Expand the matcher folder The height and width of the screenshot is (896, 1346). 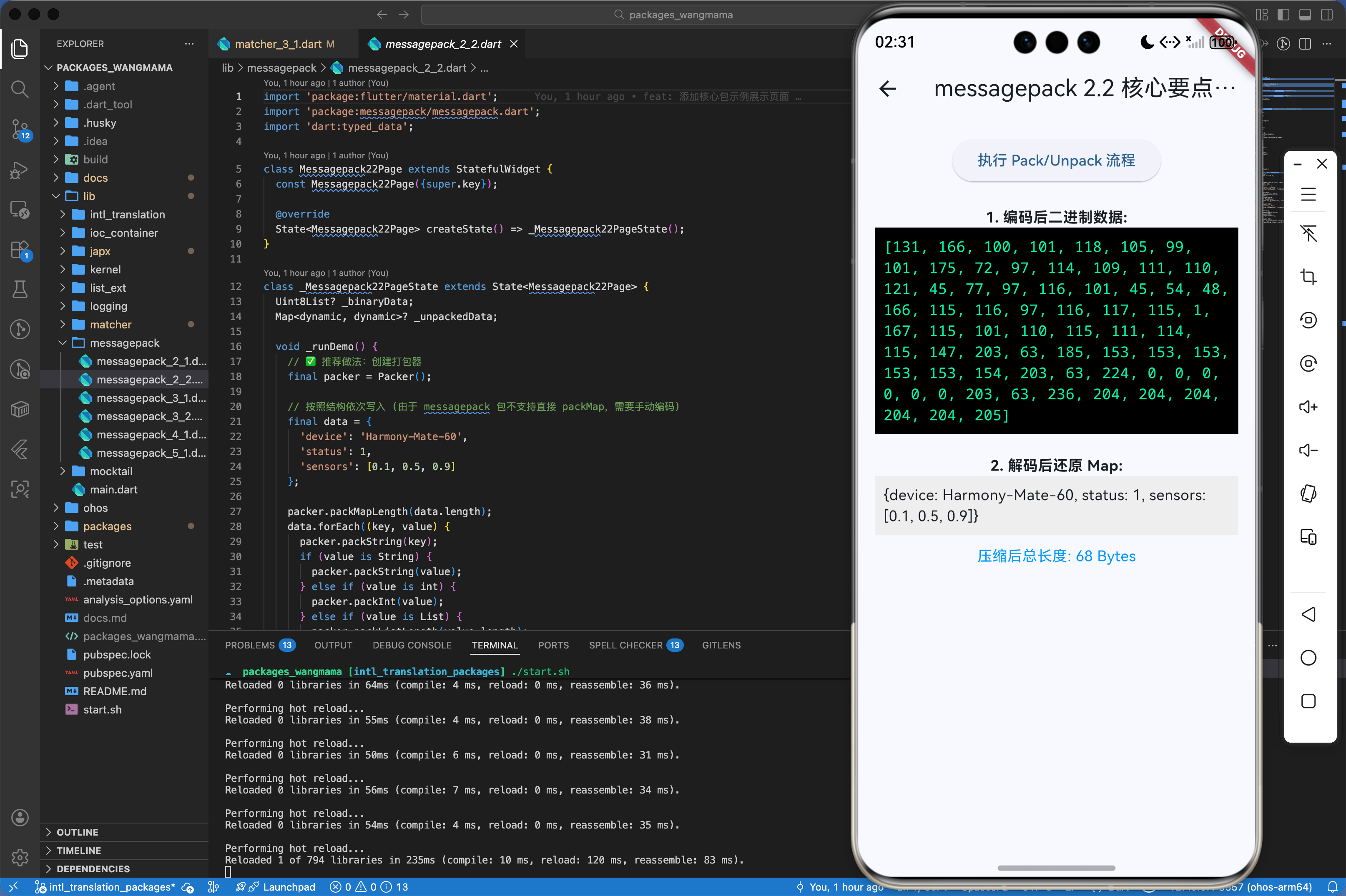(x=110, y=325)
